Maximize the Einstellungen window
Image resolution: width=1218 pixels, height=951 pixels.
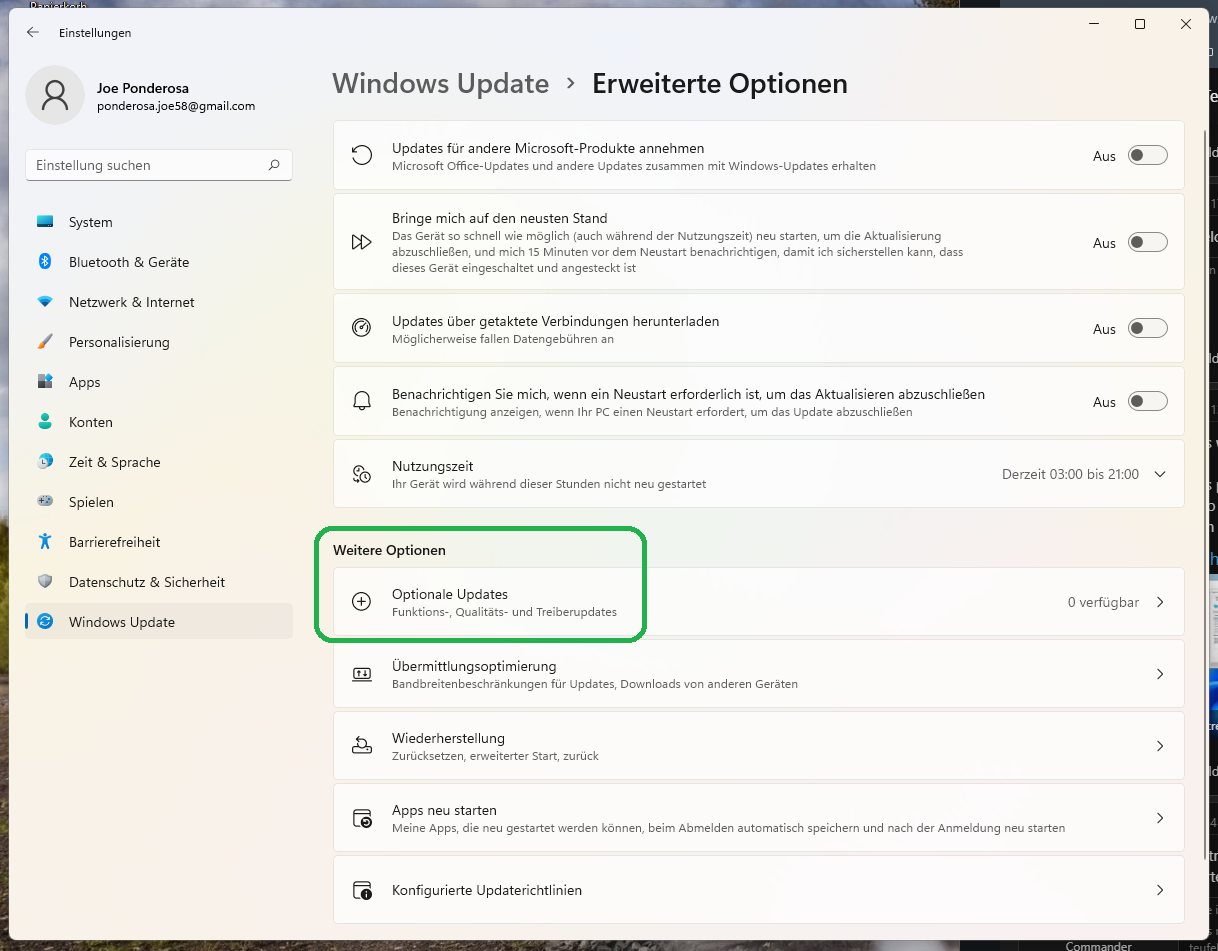(1139, 24)
